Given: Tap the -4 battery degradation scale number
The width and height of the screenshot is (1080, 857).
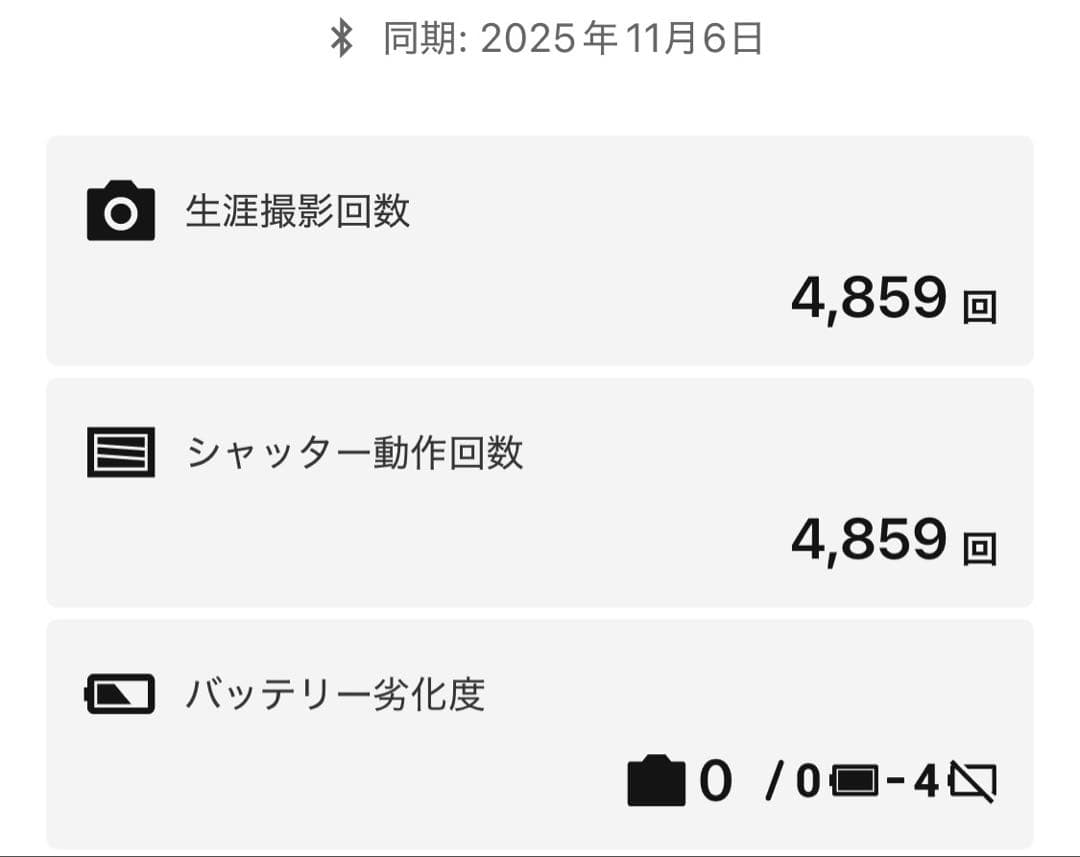Looking at the screenshot, I should coord(913,783).
